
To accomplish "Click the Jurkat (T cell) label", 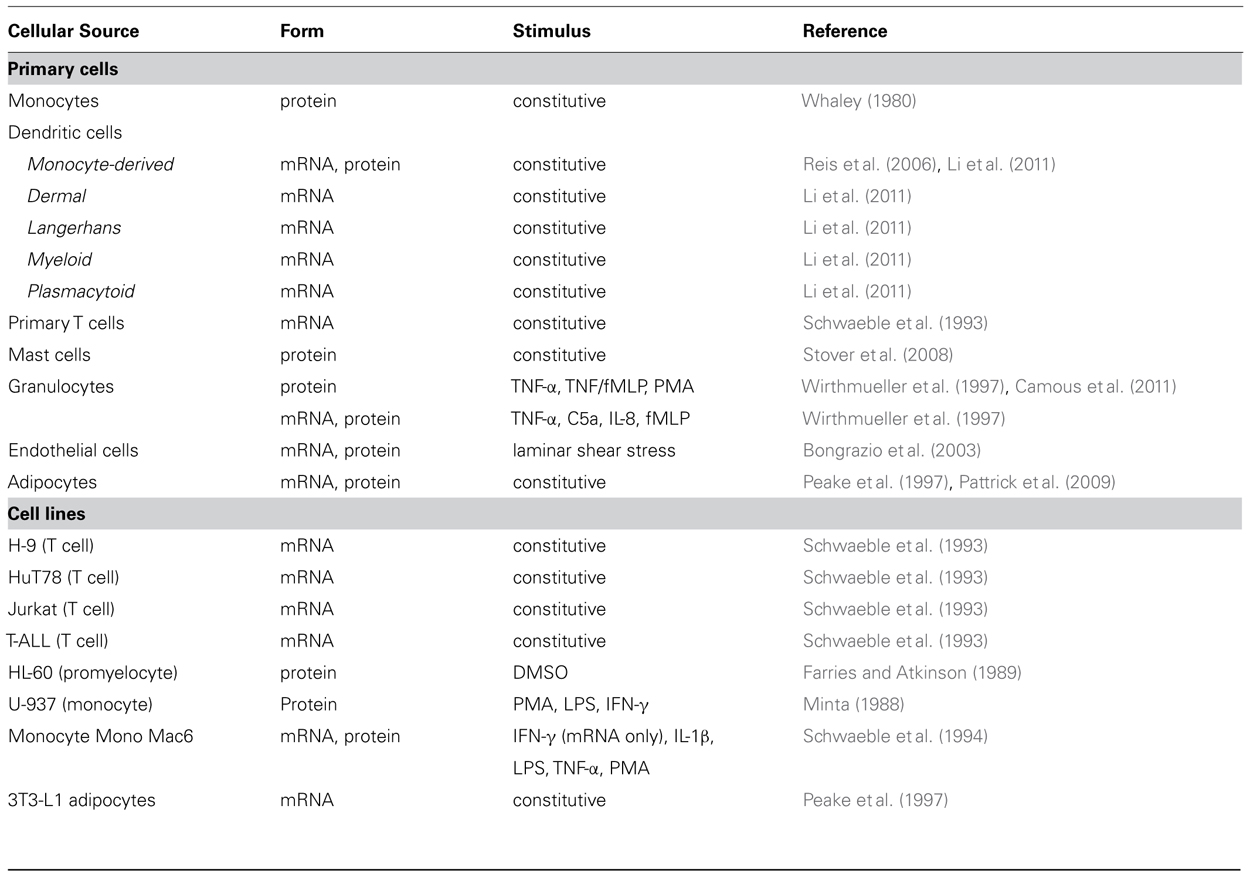I will coord(61,609).
